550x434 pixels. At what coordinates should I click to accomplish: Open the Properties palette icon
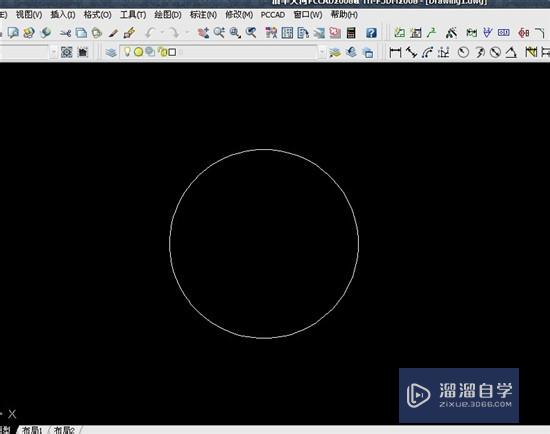pos(271,33)
